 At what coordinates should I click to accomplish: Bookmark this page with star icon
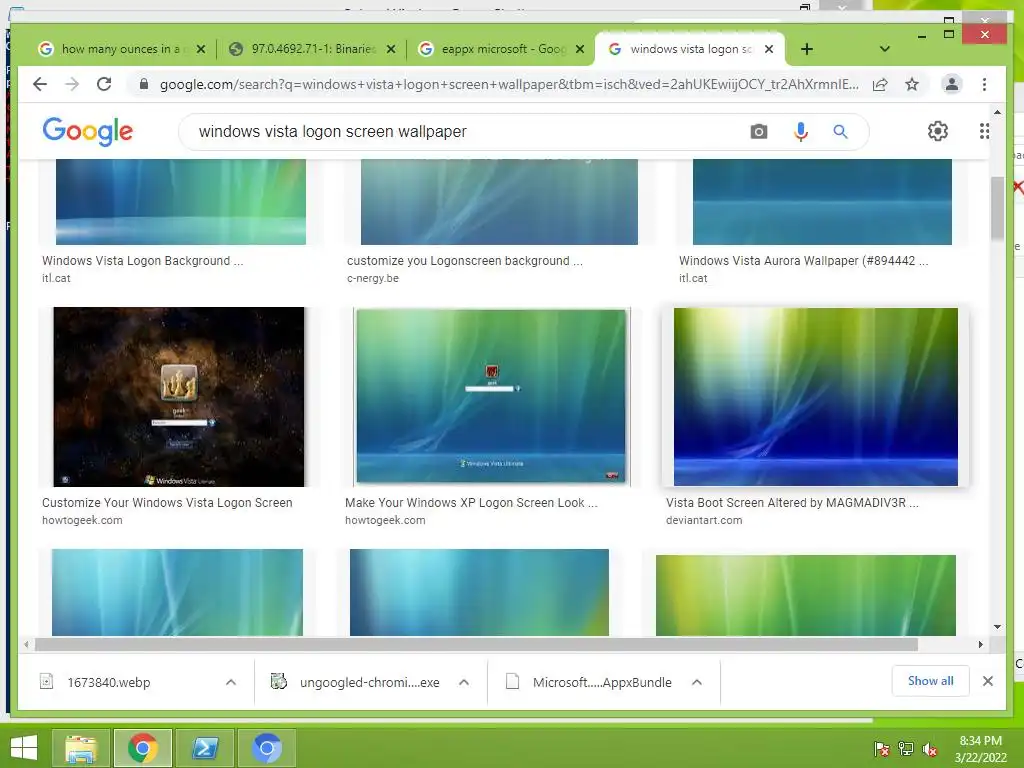pos(912,84)
